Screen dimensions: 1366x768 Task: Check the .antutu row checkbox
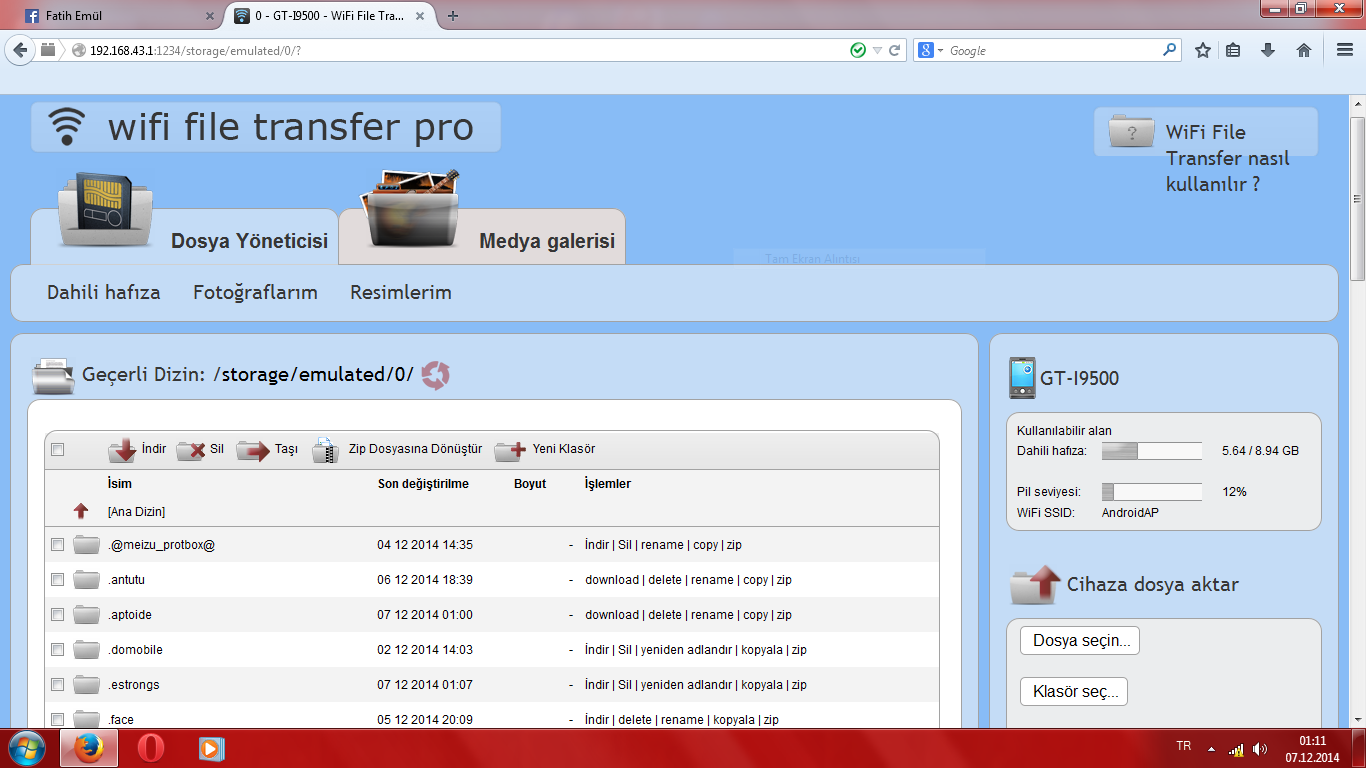tap(58, 580)
